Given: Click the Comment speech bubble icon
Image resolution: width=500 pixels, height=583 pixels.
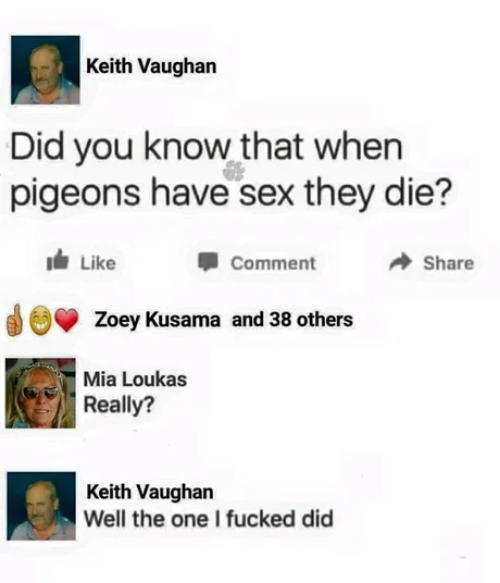Looking at the screenshot, I should (207, 262).
